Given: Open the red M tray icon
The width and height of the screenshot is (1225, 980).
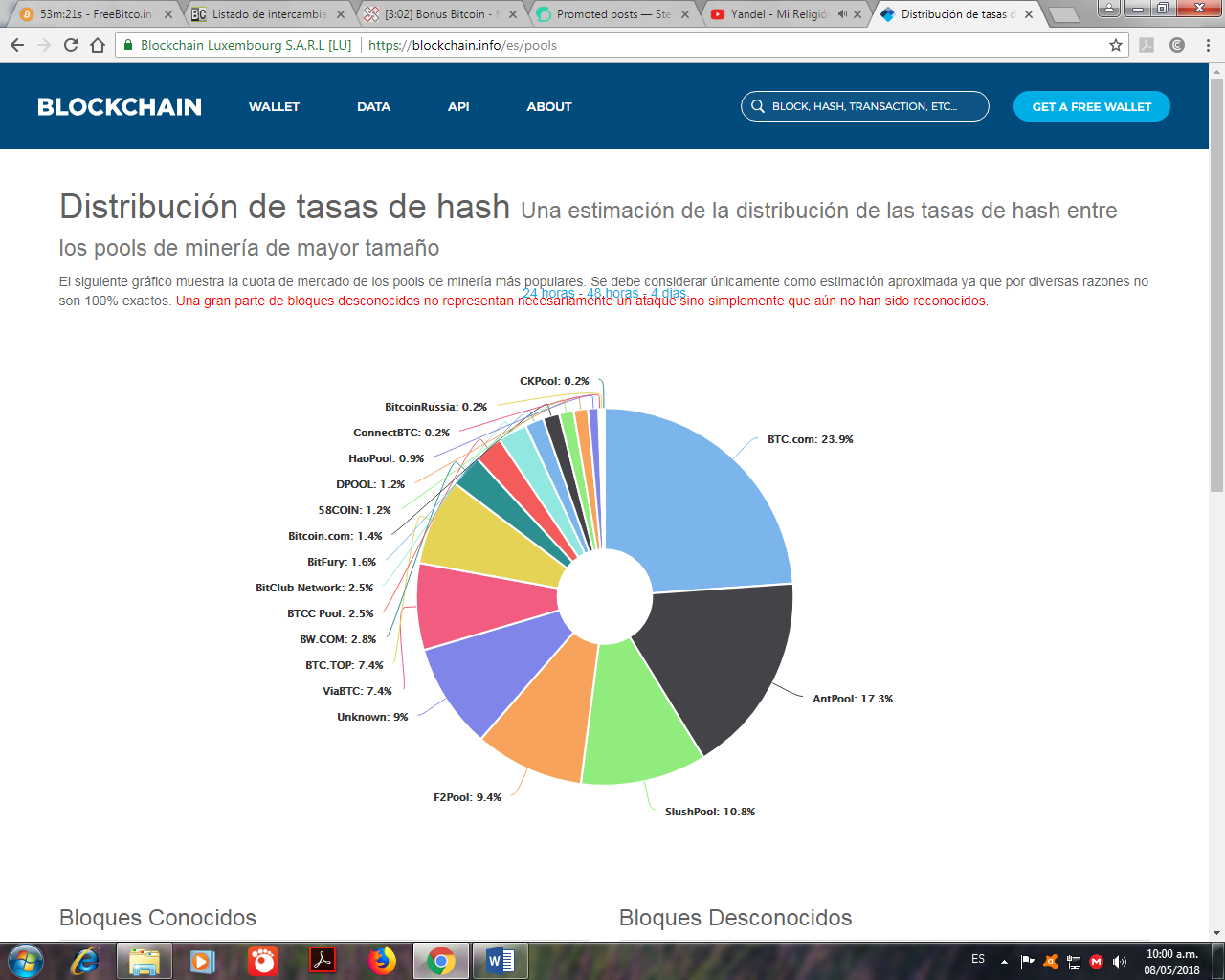Looking at the screenshot, I should [1097, 961].
